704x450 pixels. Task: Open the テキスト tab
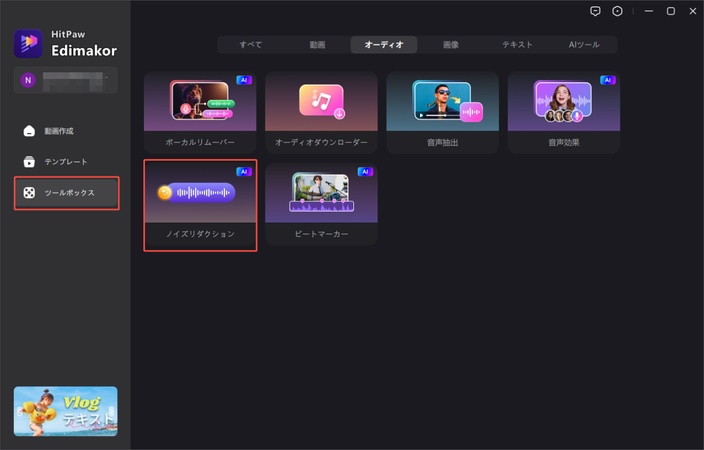tap(517, 44)
